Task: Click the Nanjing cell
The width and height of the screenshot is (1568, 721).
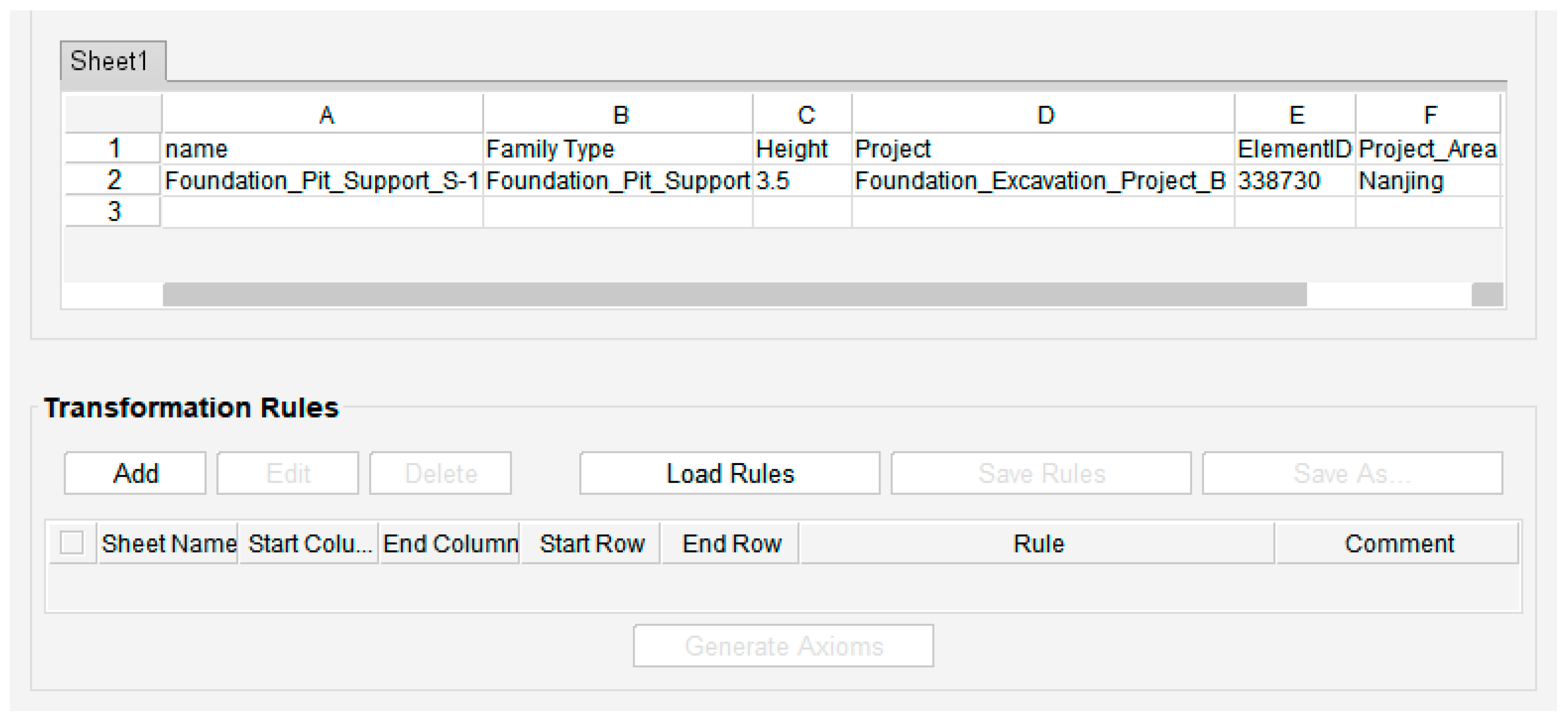Action: click(1429, 180)
